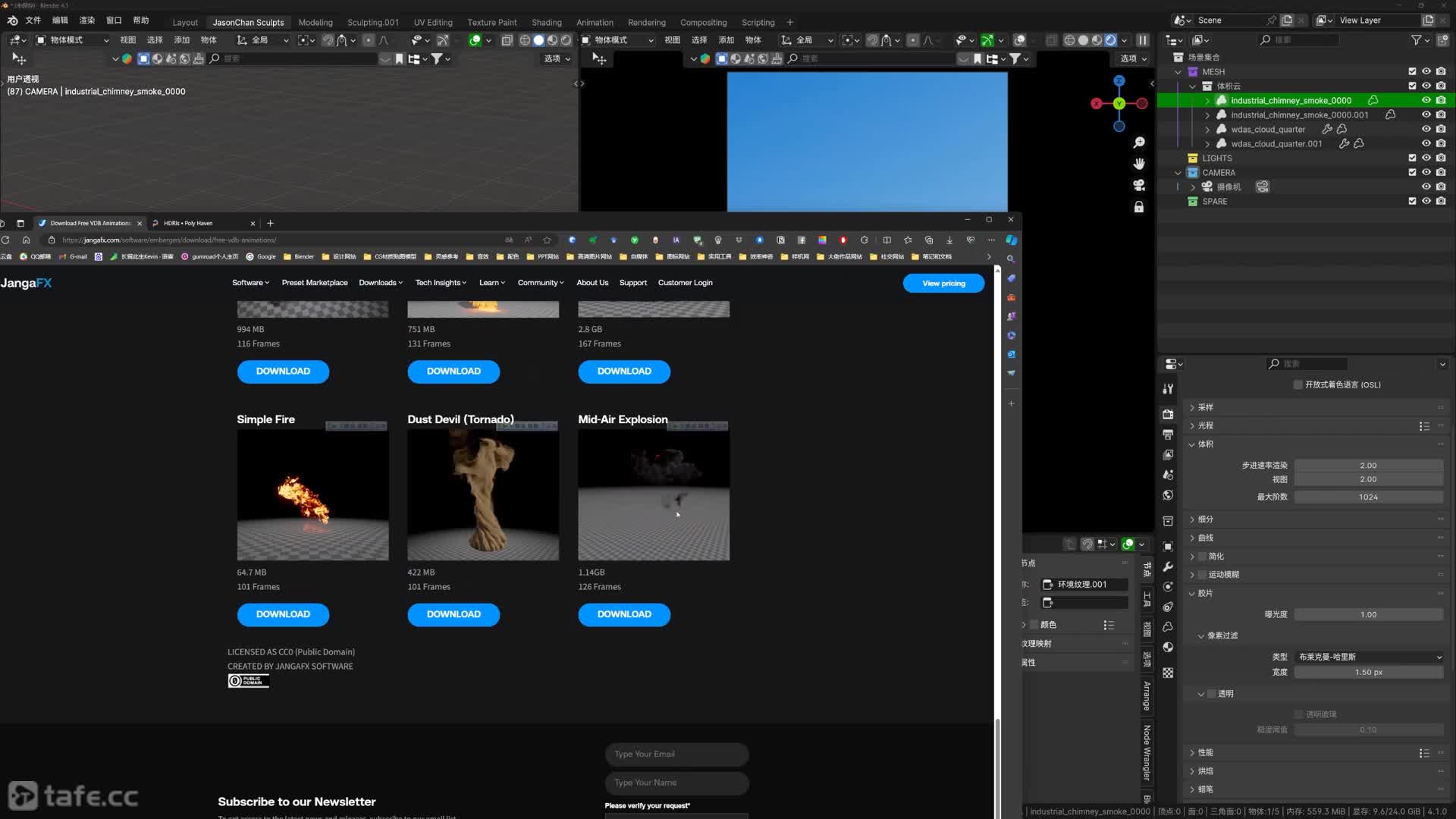The image size is (1456, 819).
Task: Uncheck MESH collection exclude checkbox
Action: point(1412,71)
